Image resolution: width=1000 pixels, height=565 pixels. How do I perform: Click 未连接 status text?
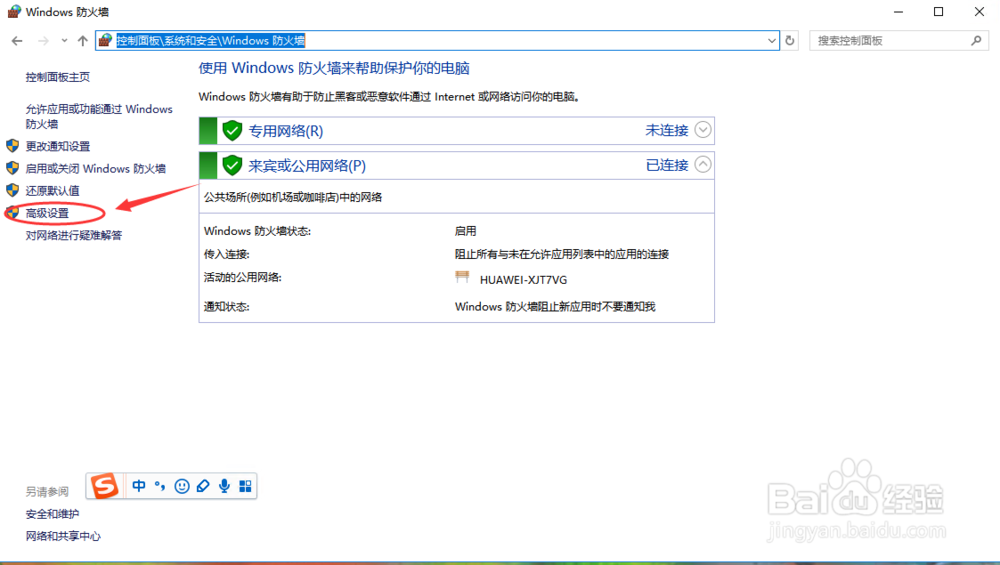coord(666,130)
